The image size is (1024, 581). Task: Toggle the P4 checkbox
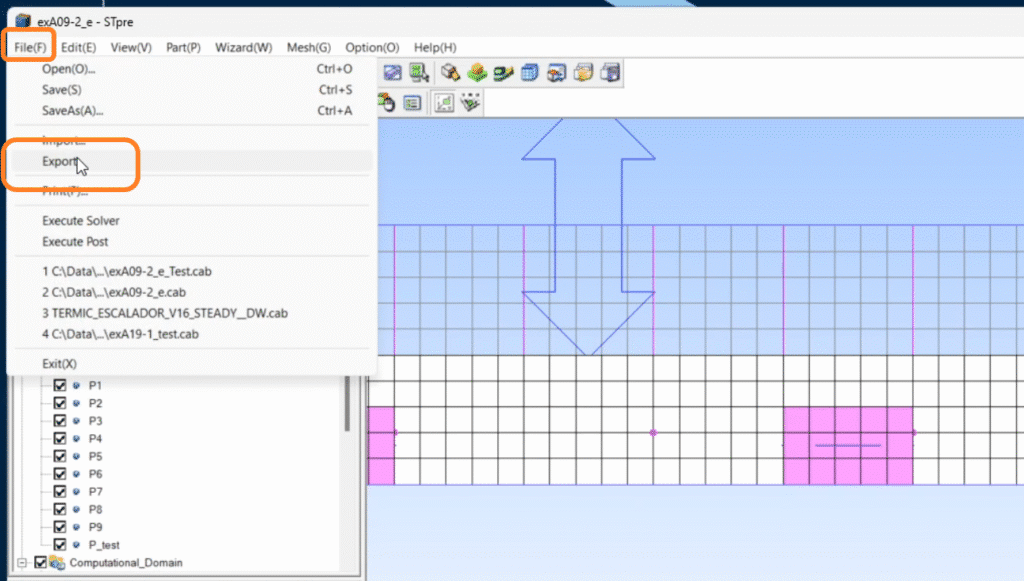[x=59, y=438]
